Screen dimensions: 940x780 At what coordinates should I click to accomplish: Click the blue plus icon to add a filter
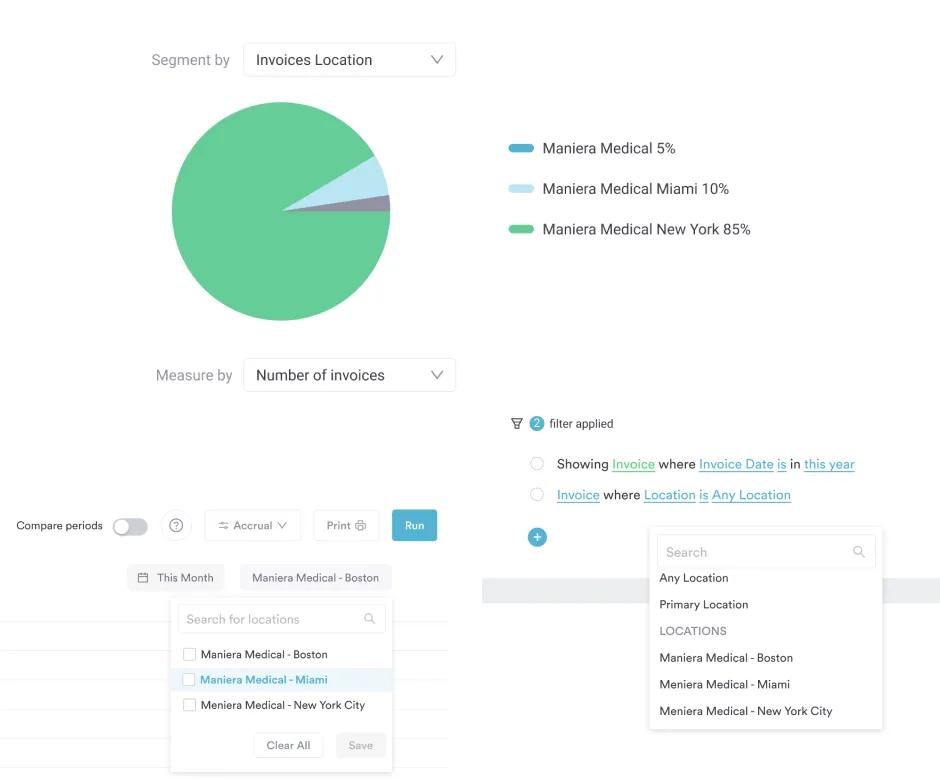(x=537, y=537)
